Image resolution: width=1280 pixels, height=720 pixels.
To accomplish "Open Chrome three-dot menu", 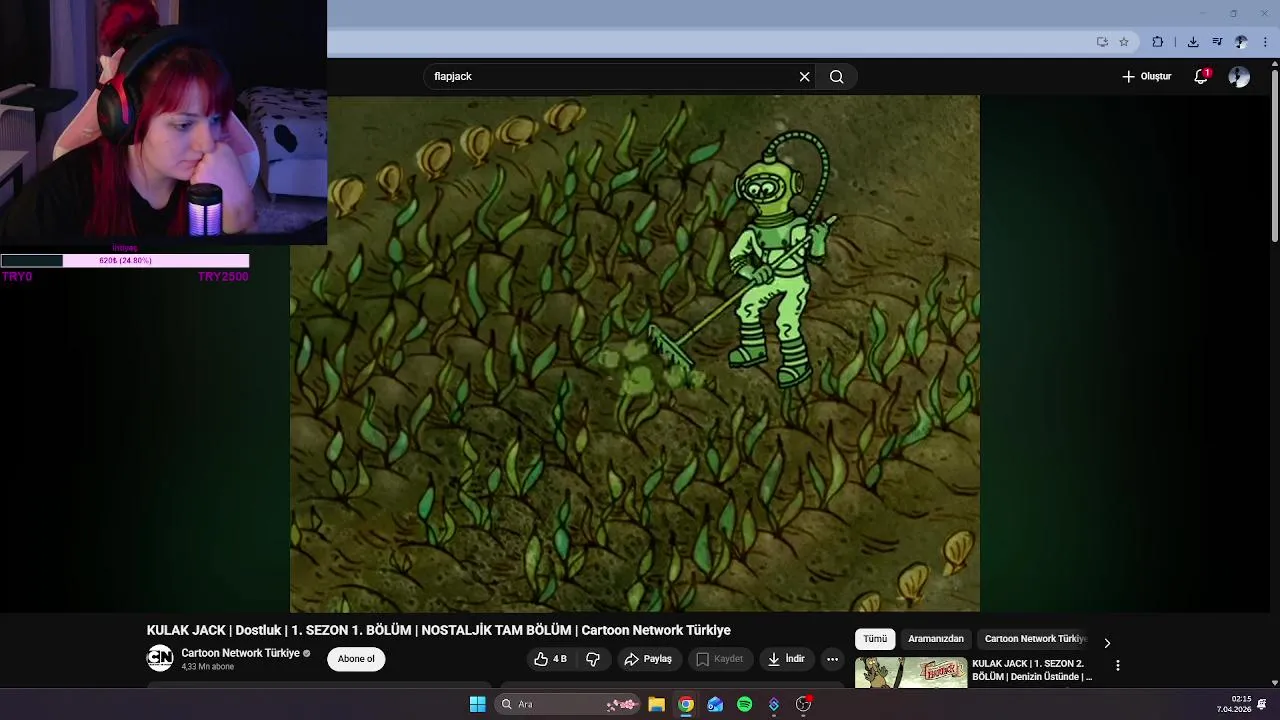I will 1265,42.
